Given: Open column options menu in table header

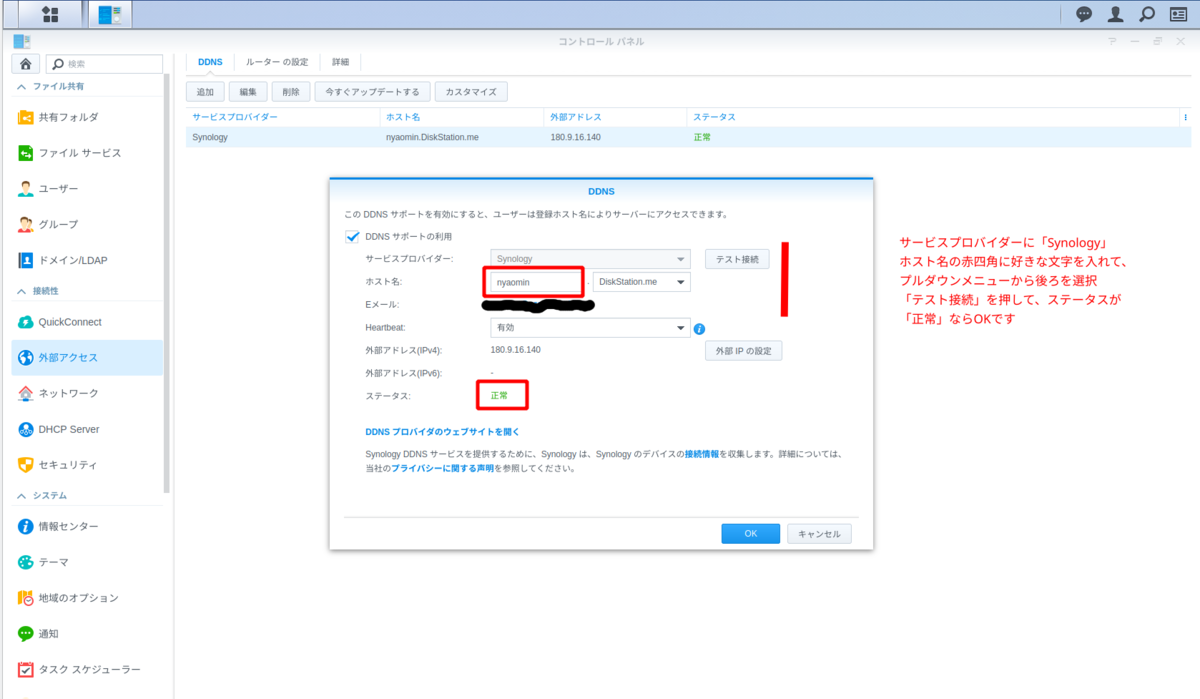Looking at the screenshot, I should coord(1185,117).
